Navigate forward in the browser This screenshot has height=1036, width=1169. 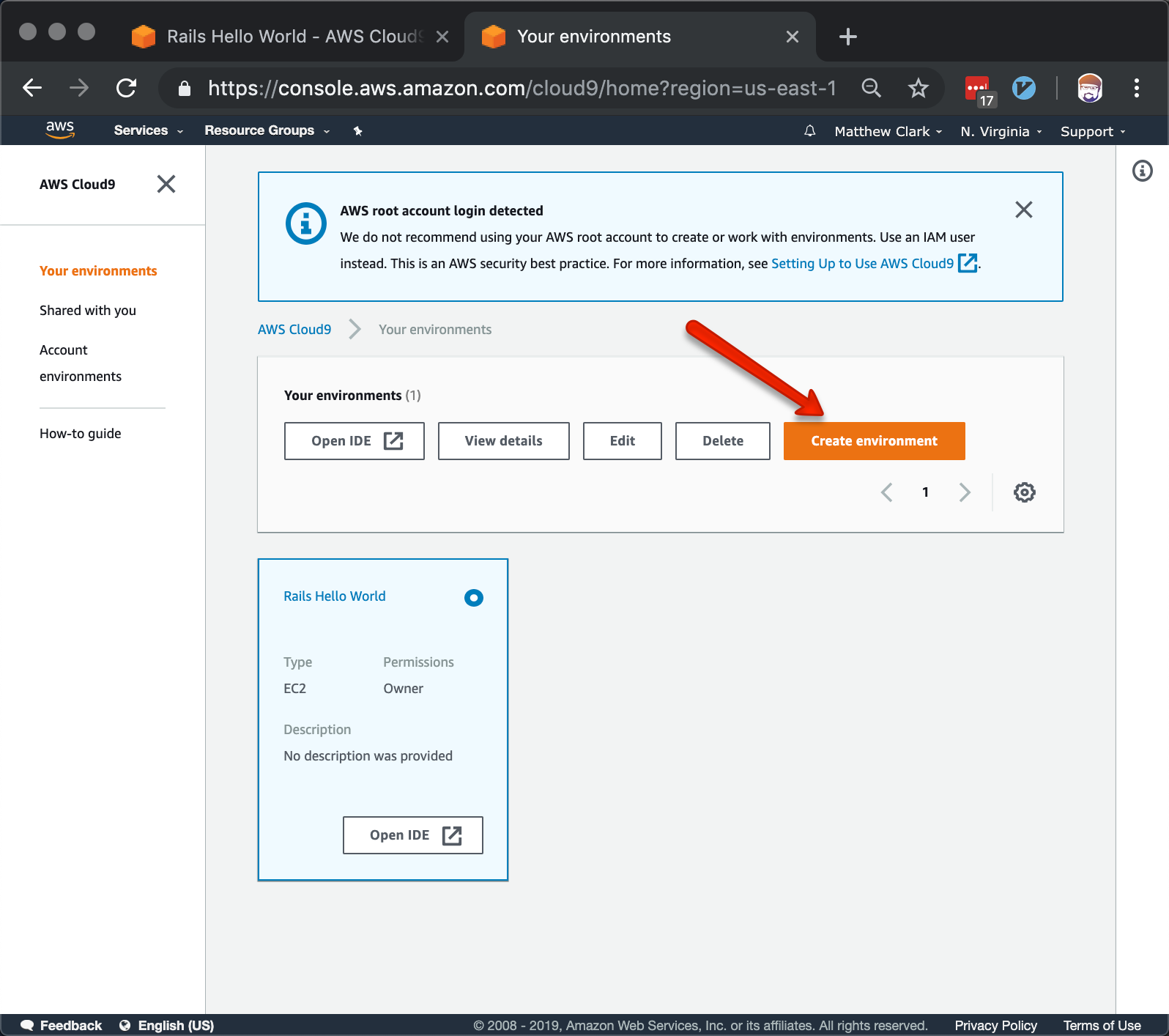(x=79, y=89)
